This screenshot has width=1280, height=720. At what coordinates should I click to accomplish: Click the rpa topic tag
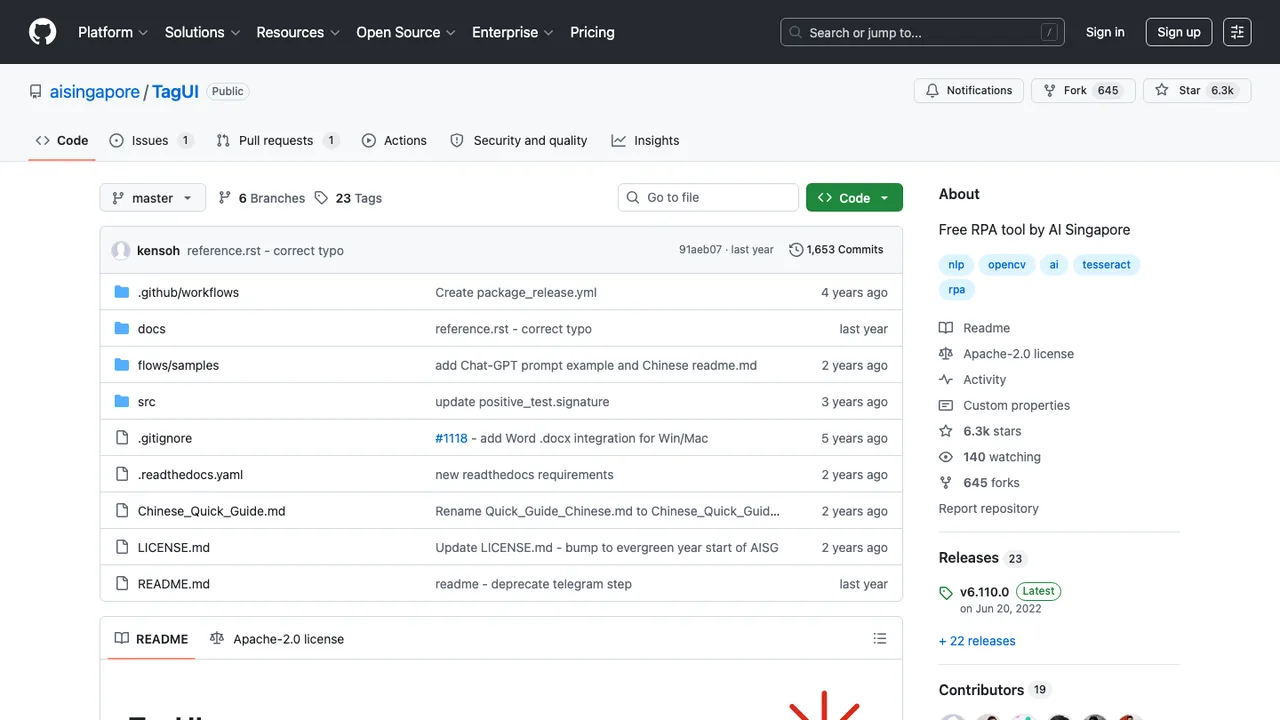point(957,290)
